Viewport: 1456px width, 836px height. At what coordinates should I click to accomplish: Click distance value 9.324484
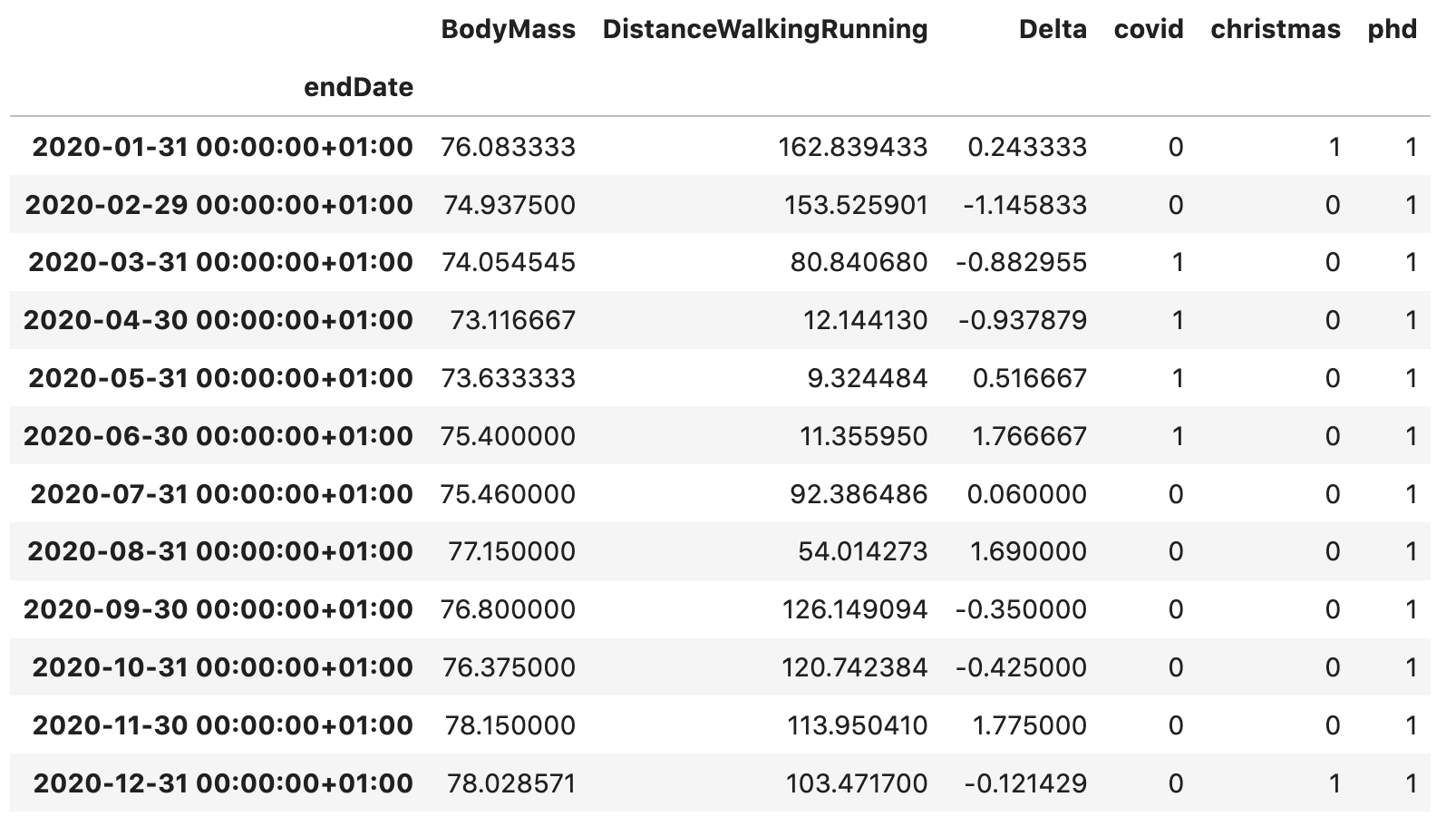coord(868,379)
